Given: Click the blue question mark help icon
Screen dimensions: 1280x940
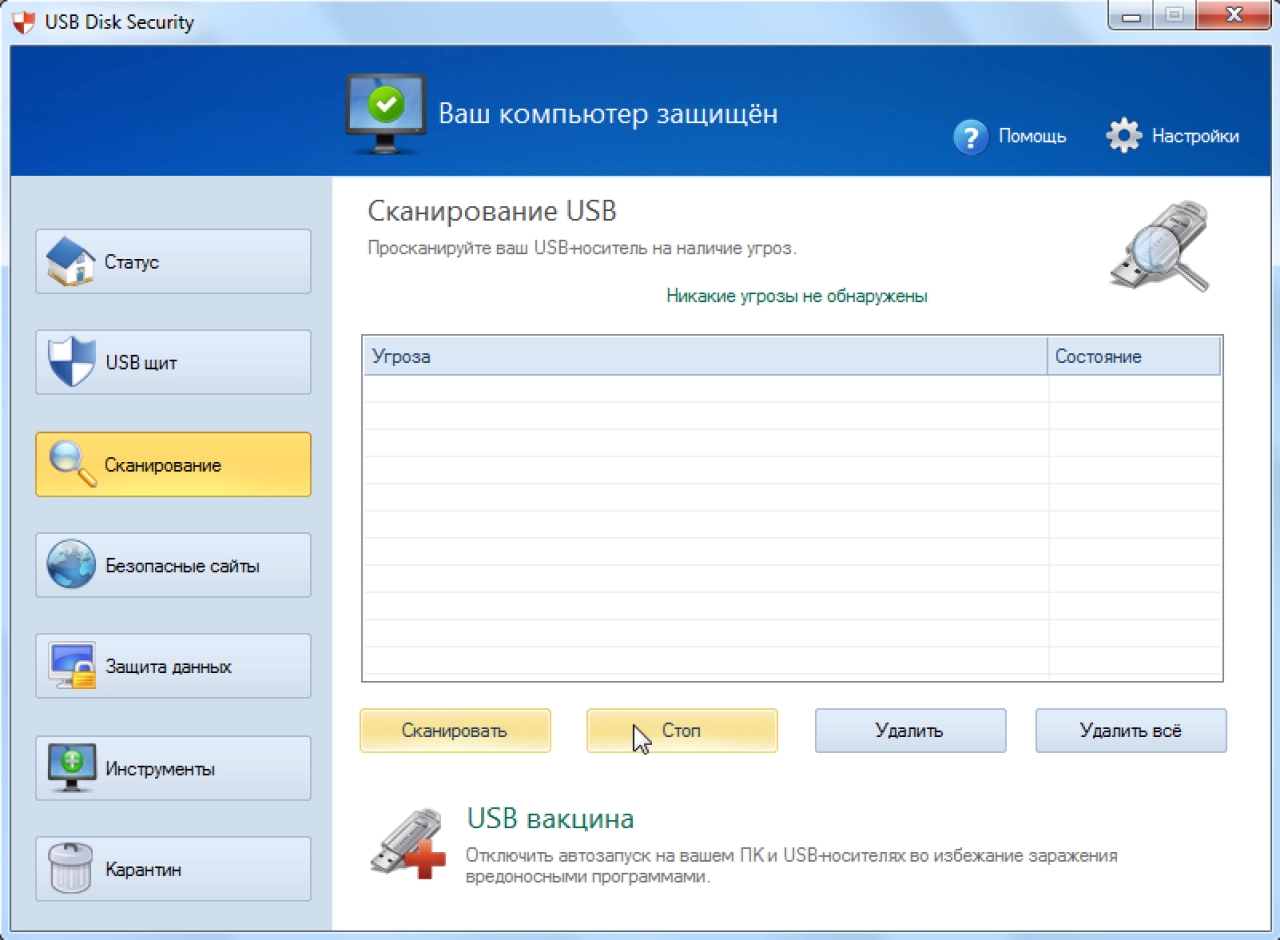Looking at the screenshot, I should 970,136.
